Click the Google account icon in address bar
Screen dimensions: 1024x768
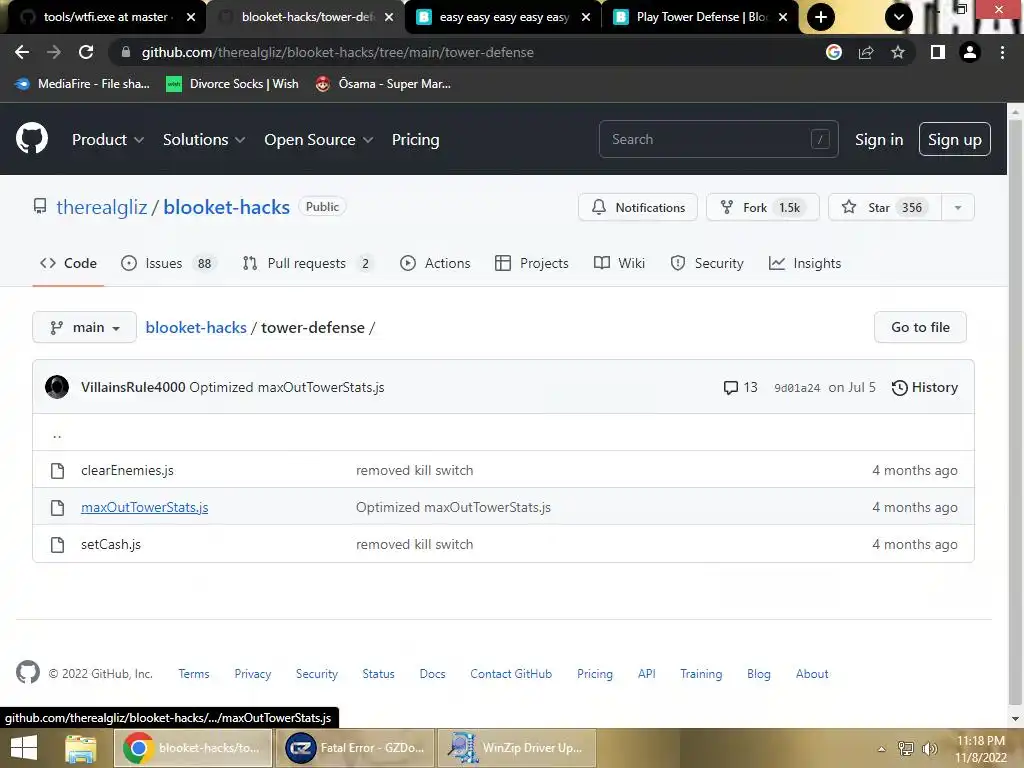[834, 52]
